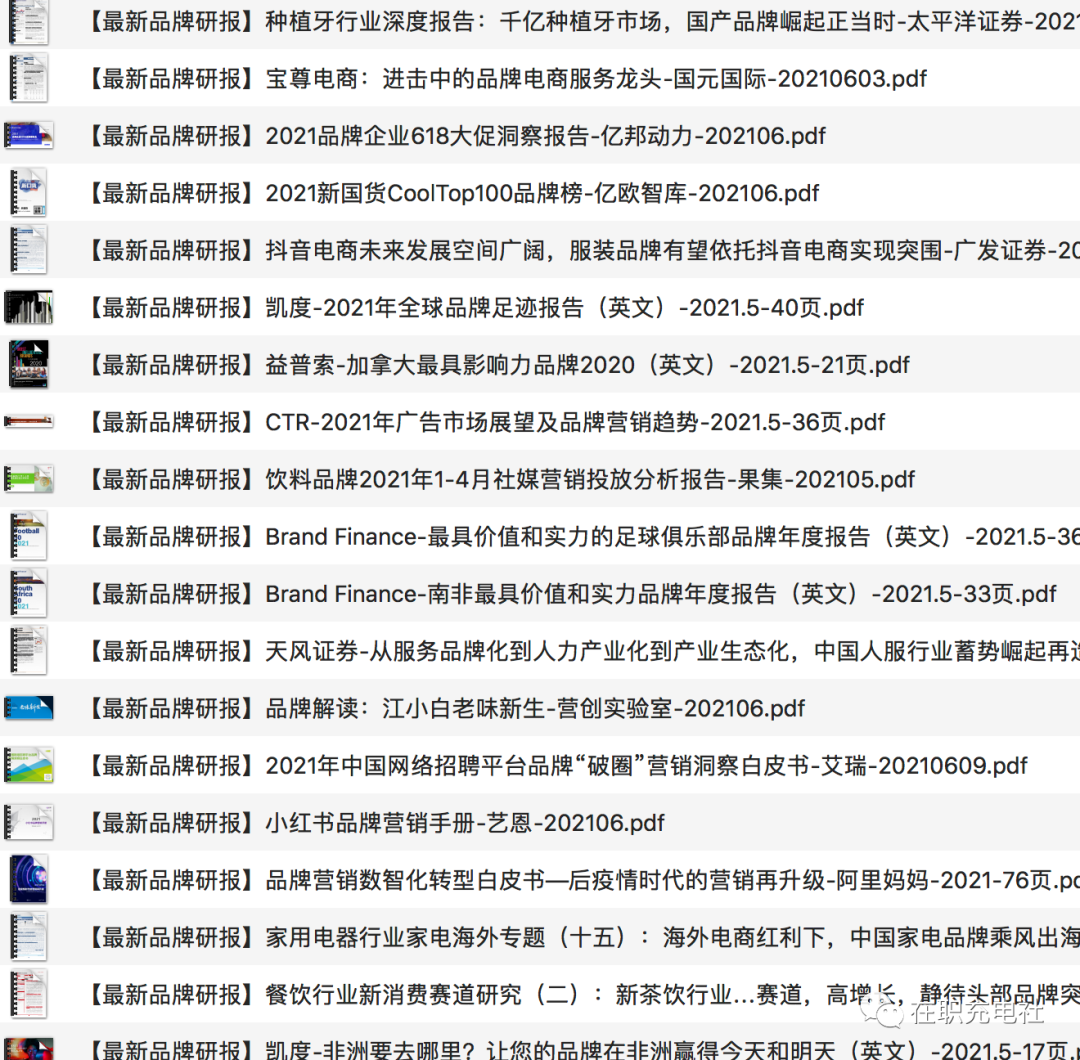Select file name 小红书品牌营销手册-艺恩-202106.pdf
Viewport: 1080px width, 1060px height.
point(375,822)
